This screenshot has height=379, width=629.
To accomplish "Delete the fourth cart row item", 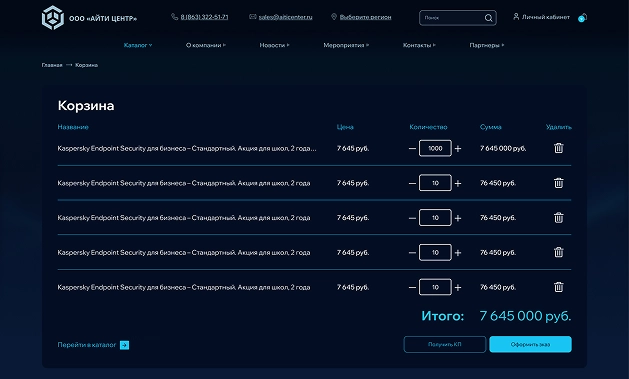I will (x=559, y=252).
